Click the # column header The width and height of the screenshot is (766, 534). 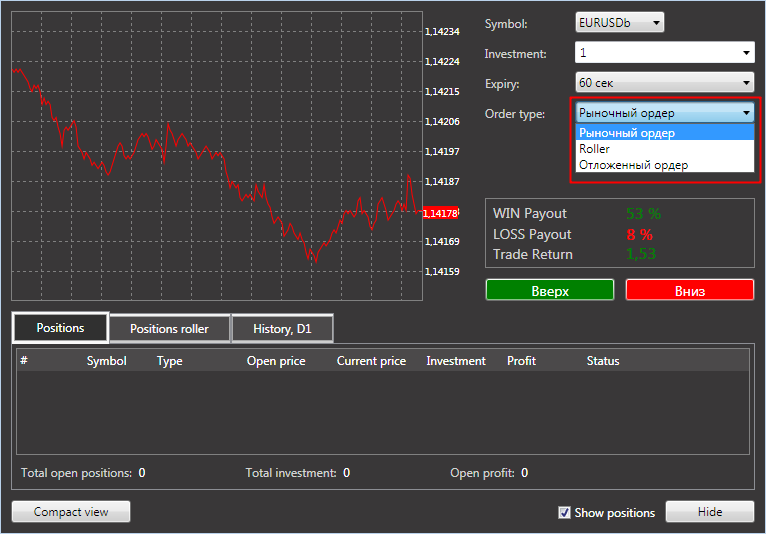24,360
